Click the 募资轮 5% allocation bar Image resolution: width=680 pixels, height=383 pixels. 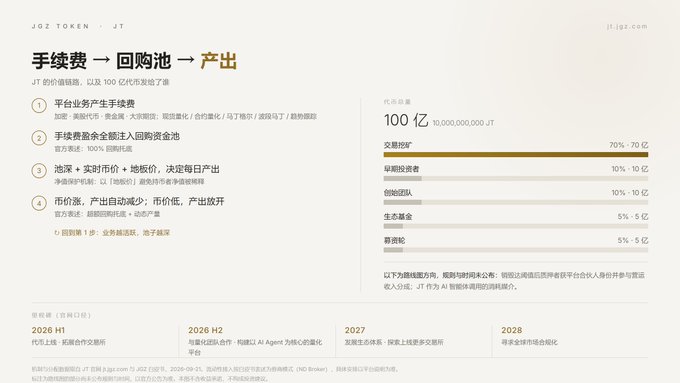pos(516,250)
